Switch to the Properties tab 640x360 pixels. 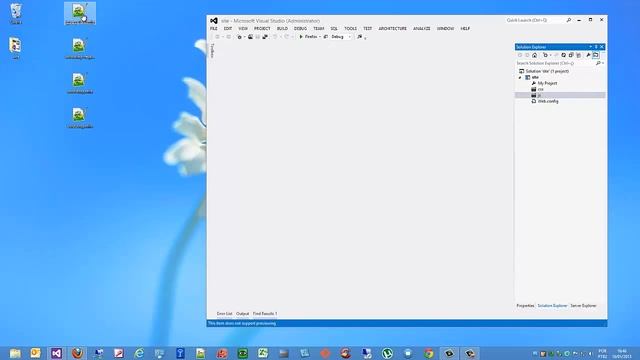coord(525,306)
